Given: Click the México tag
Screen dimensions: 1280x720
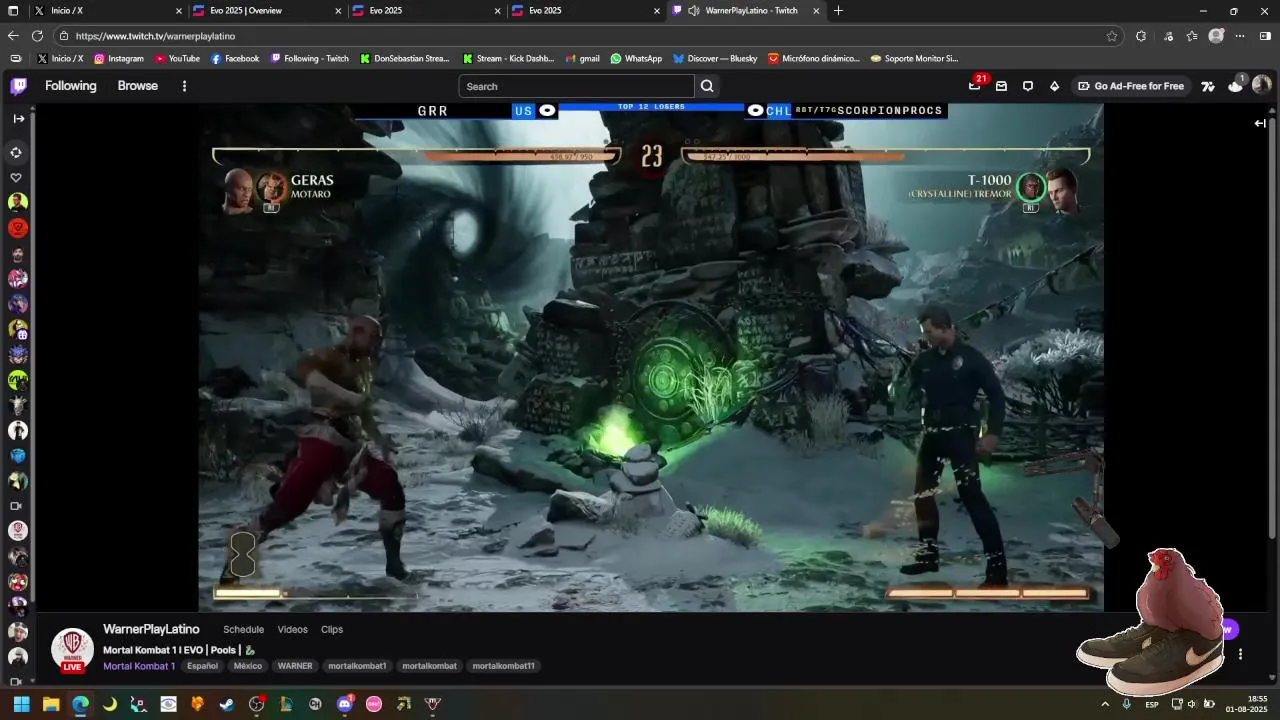Looking at the screenshot, I should point(248,666).
